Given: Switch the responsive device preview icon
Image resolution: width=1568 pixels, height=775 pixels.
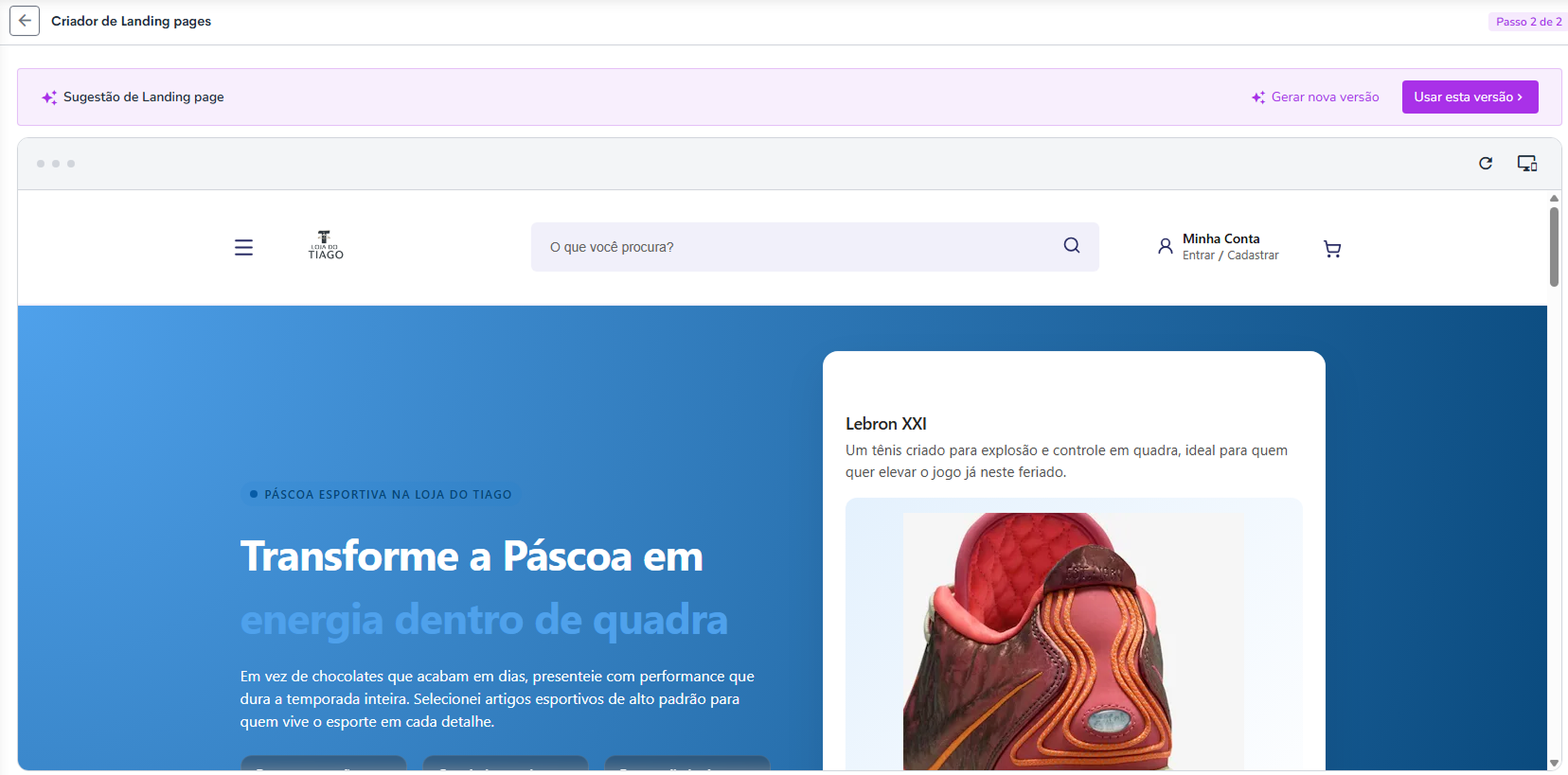Looking at the screenshot, I should [1527, 164].
